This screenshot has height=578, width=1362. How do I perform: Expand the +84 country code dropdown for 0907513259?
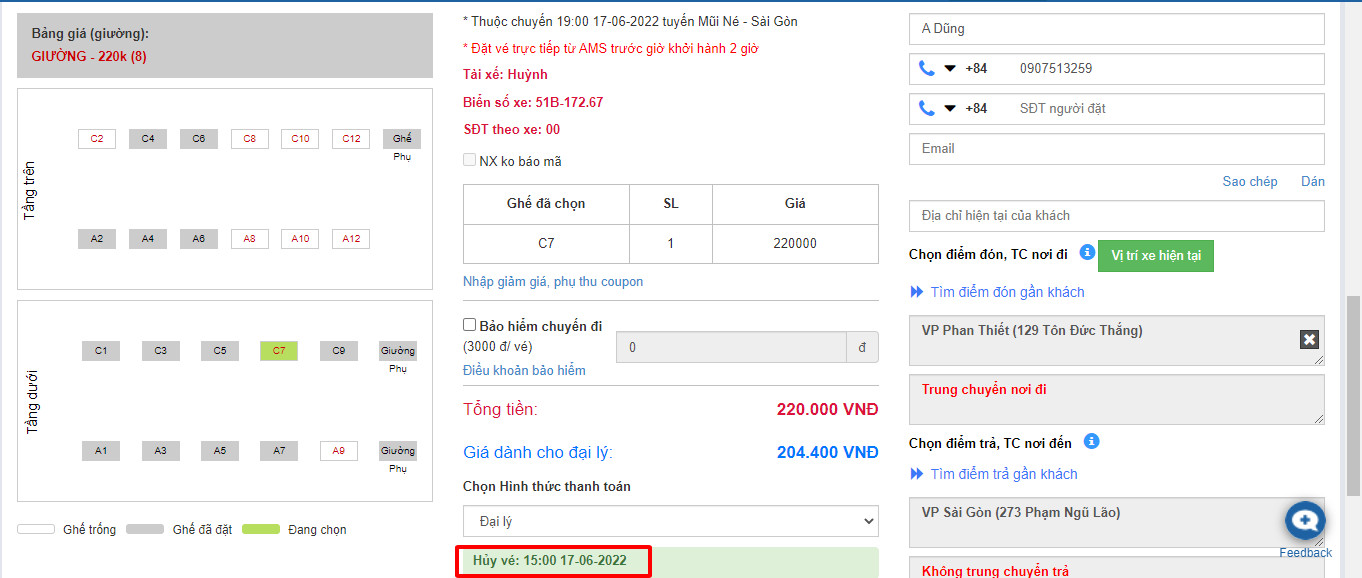[950, 68]
